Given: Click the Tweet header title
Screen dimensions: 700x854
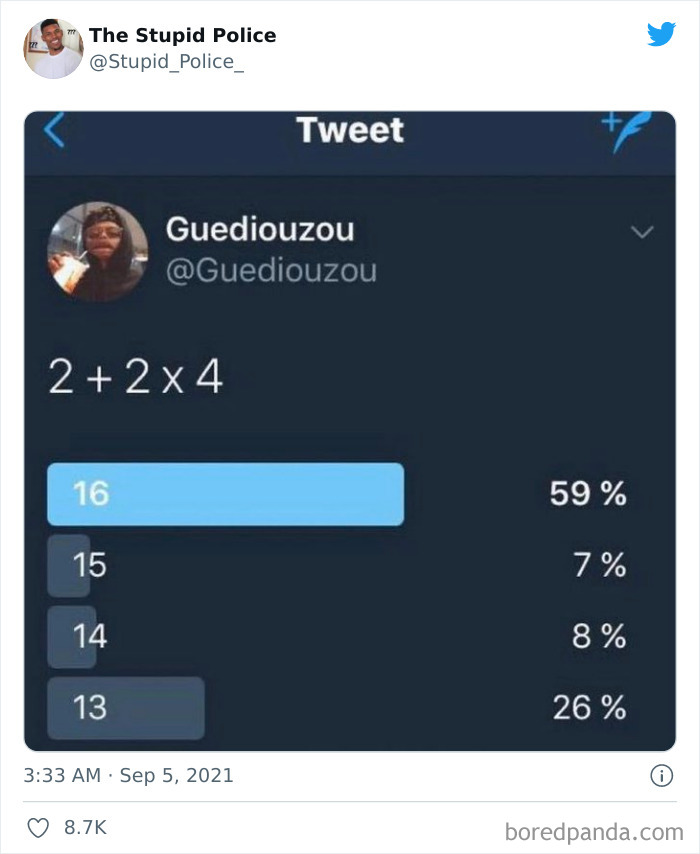Looking at the screenshot, I should [350, 130].
